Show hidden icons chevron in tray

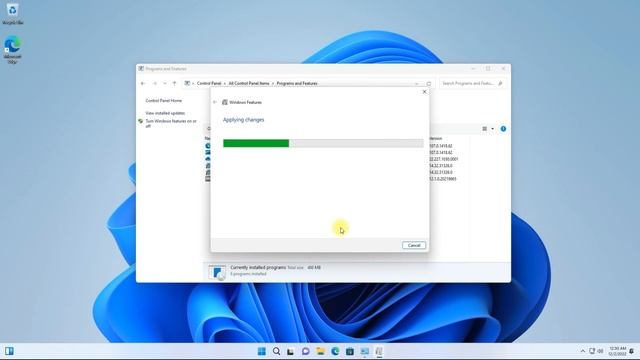(582, 351)
